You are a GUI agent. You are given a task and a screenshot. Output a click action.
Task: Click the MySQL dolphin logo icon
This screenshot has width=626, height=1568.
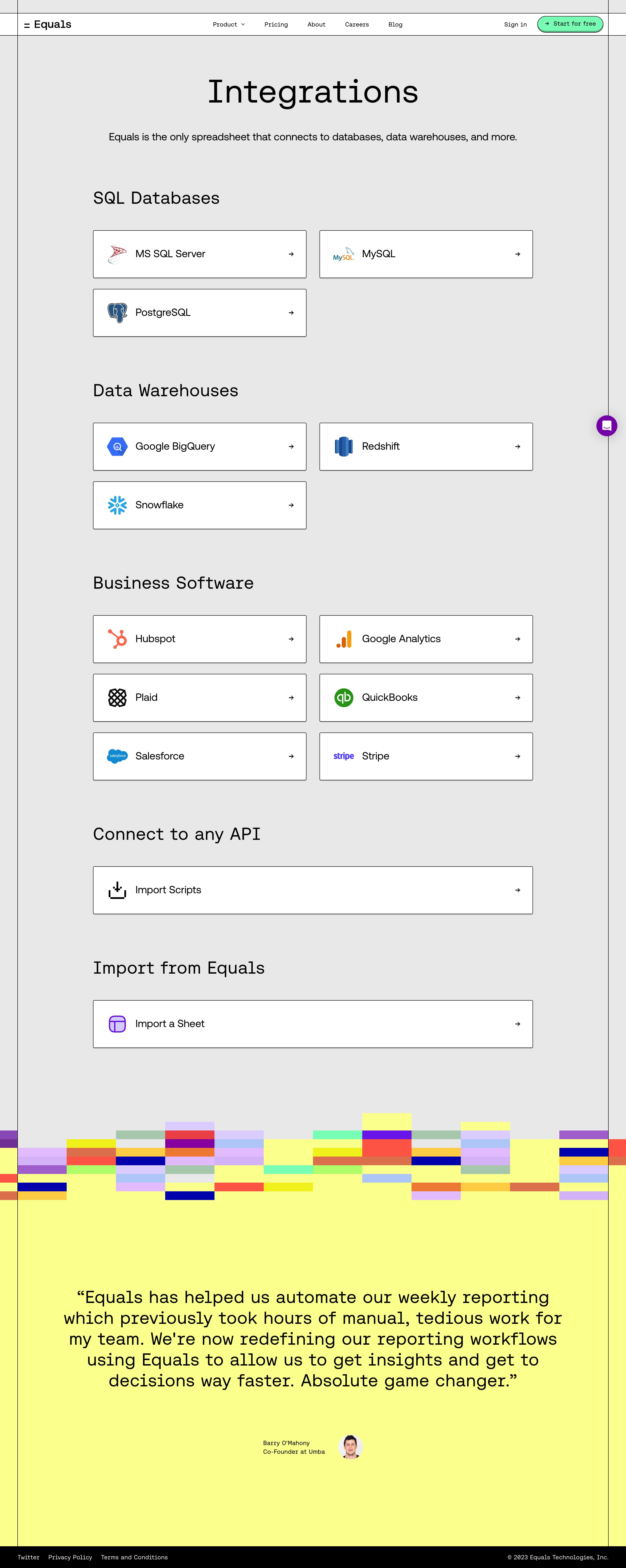343,254
